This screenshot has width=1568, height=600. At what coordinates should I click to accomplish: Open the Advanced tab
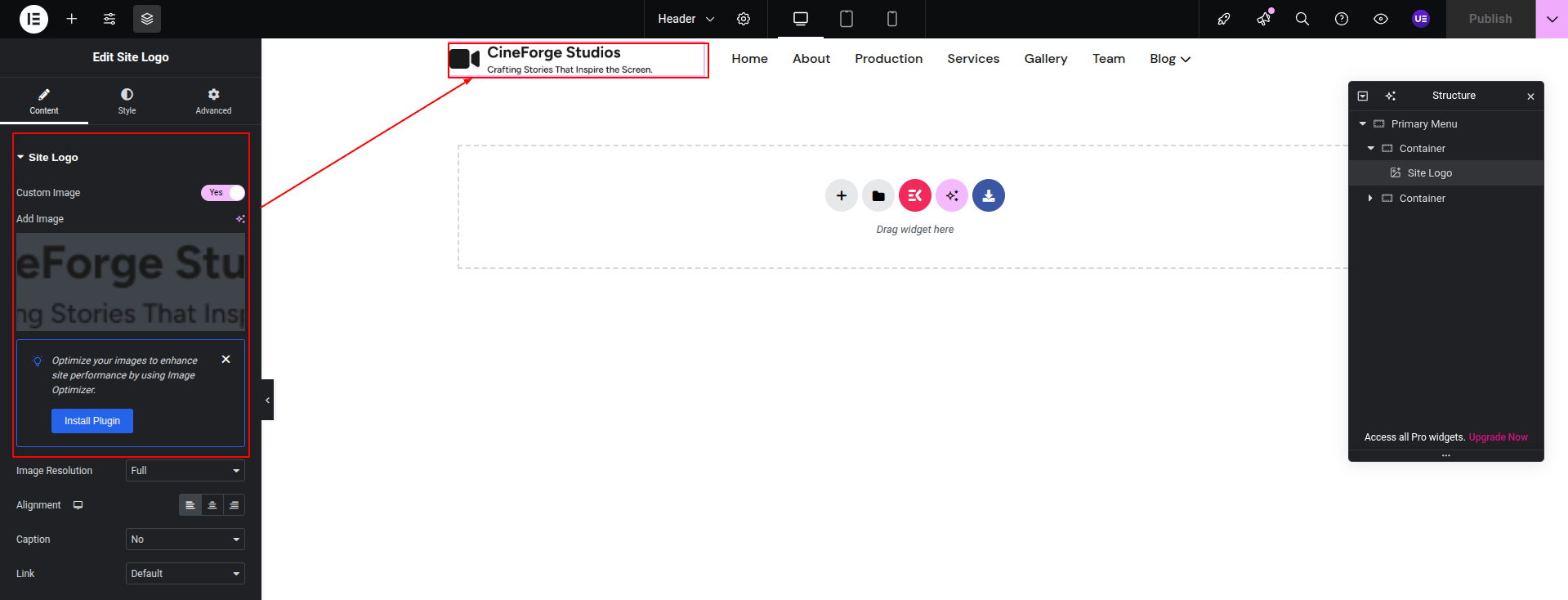213,101
